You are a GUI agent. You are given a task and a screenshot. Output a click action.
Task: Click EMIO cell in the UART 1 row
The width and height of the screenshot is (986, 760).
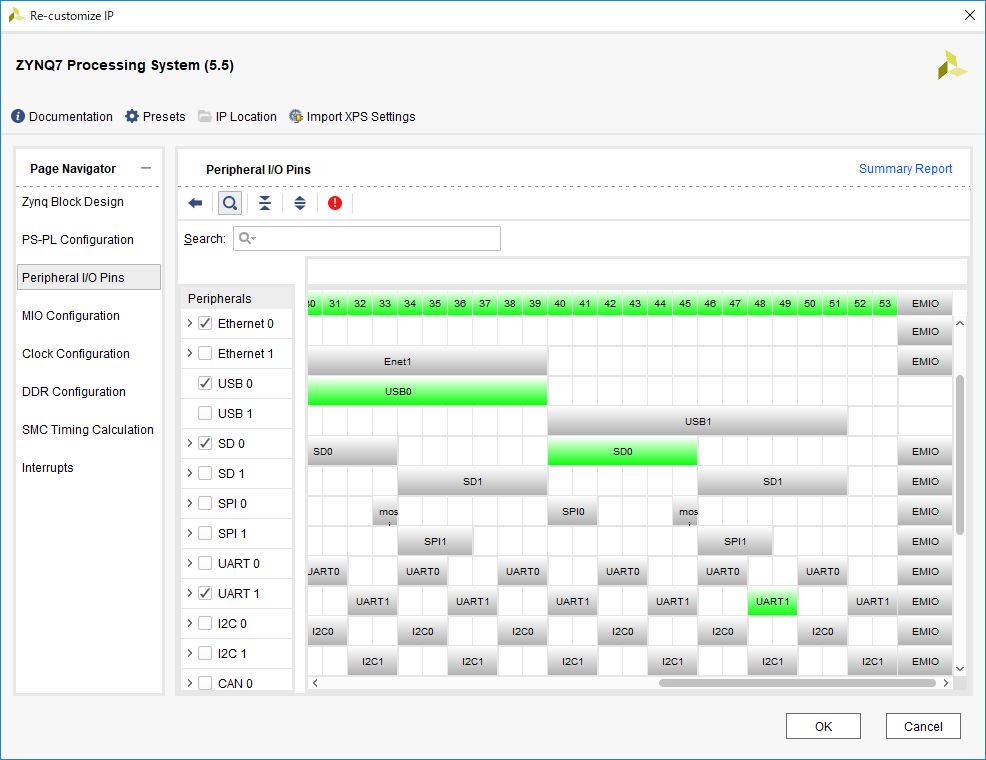pos(925,602)
